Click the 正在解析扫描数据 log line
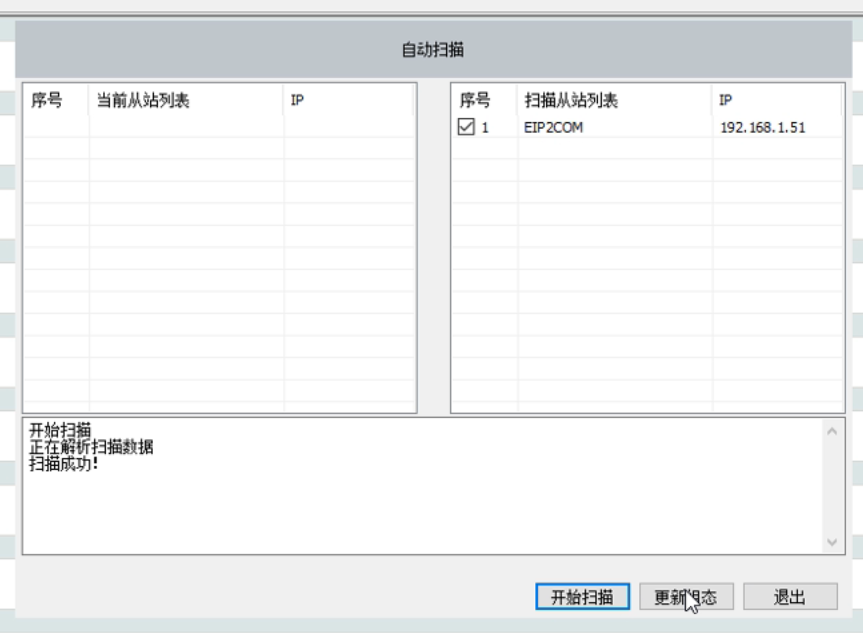The height and width of the screenshot is (633, 863). (91, 447)
